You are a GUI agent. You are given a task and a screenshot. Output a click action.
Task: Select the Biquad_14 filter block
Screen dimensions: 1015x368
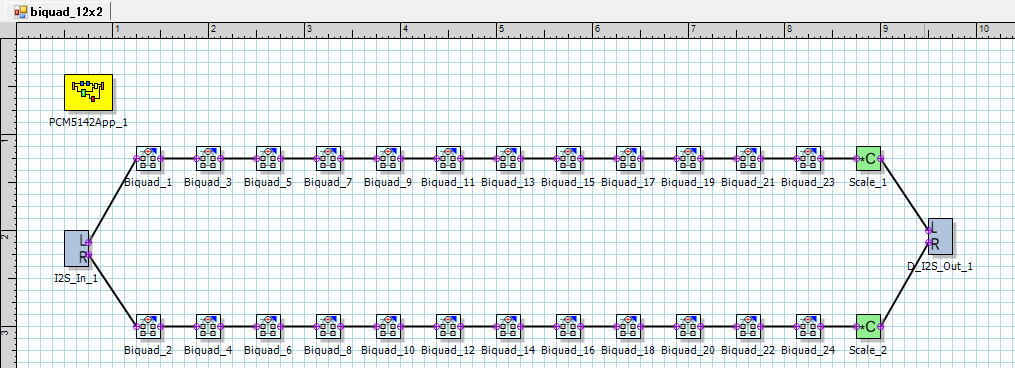508,327
